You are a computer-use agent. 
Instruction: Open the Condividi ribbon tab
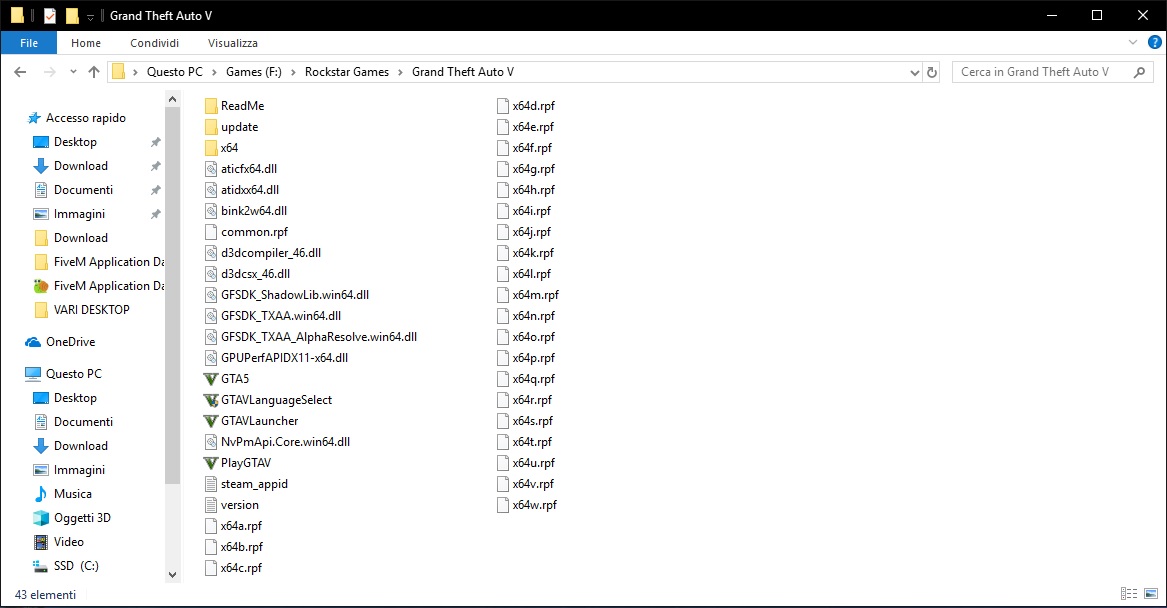pos(154,43)
